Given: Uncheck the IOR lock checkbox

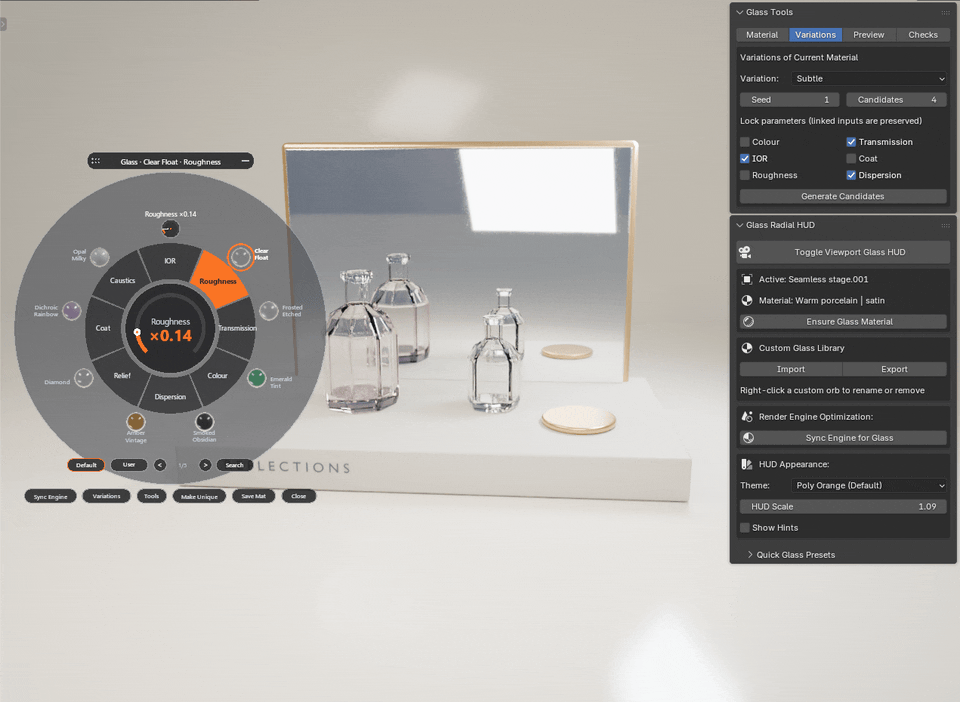Looking at the screenshot, I should pyautogui.click(x=744, y=159).
